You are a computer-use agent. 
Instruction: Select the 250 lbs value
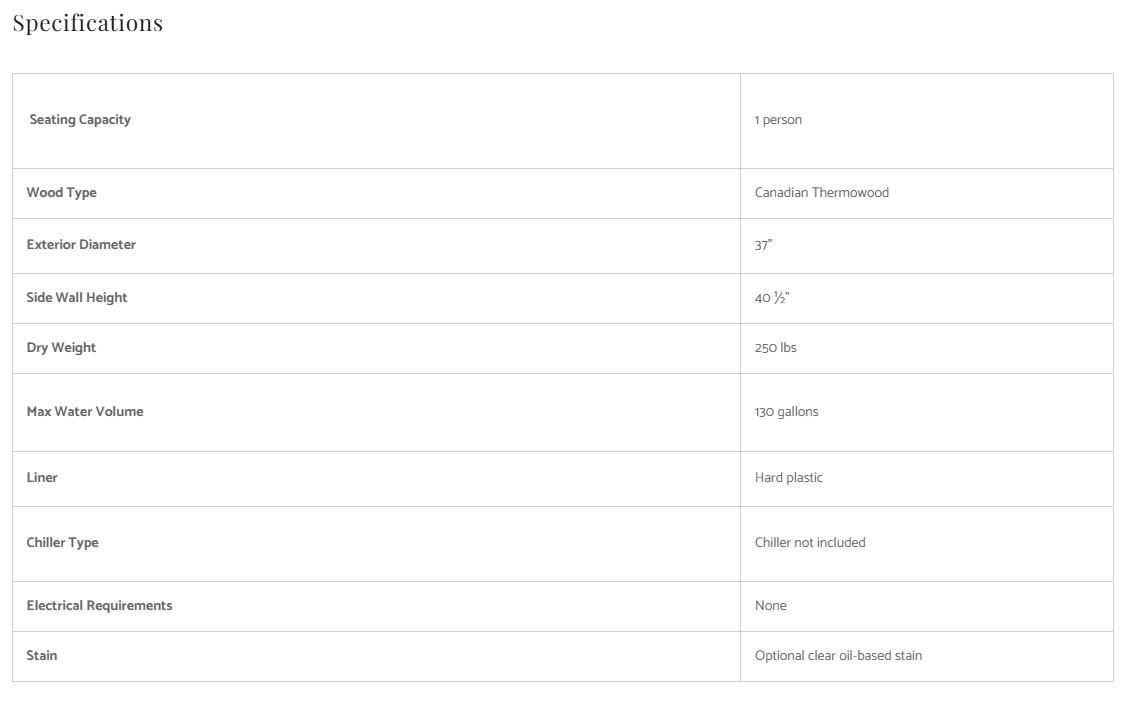pyautogui.click(x=775, y=348)
